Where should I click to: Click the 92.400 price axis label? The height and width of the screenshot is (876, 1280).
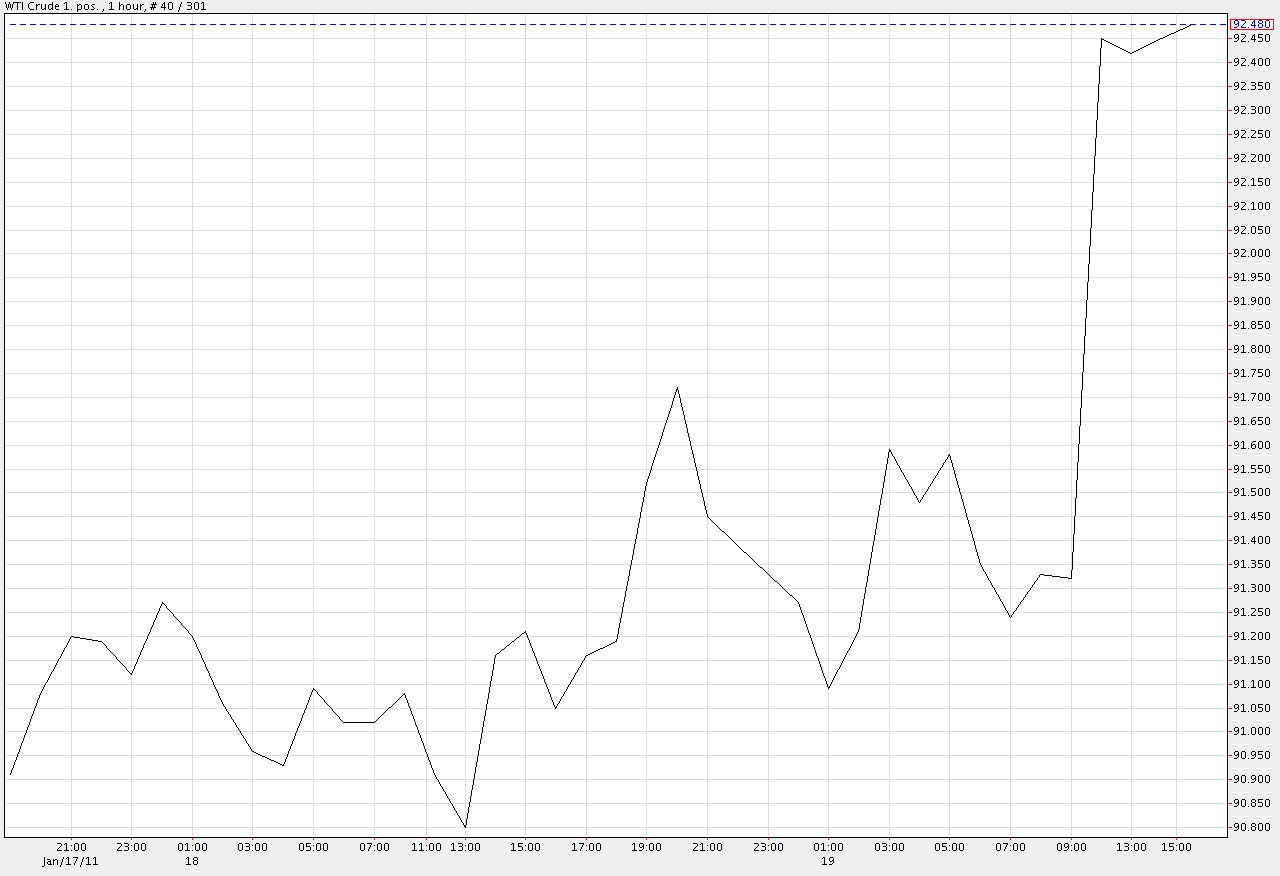(1251, 62)
